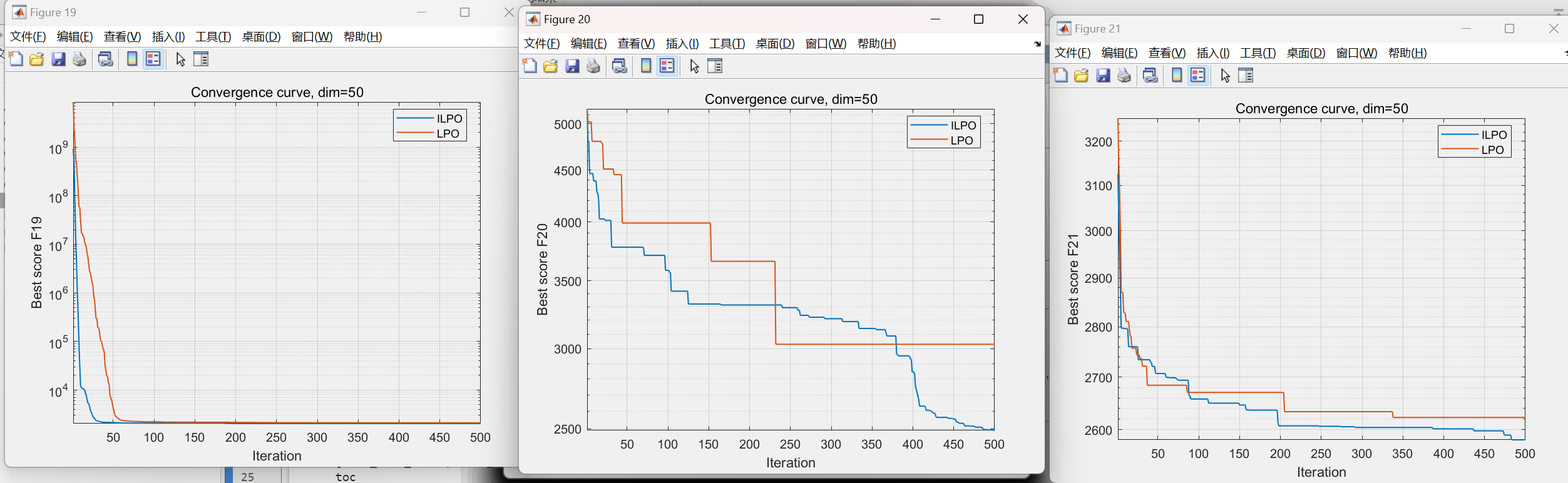Open 查看(V) menu in Figure 19
This screenshot has width=1568, height=483.
pos(122,37)
